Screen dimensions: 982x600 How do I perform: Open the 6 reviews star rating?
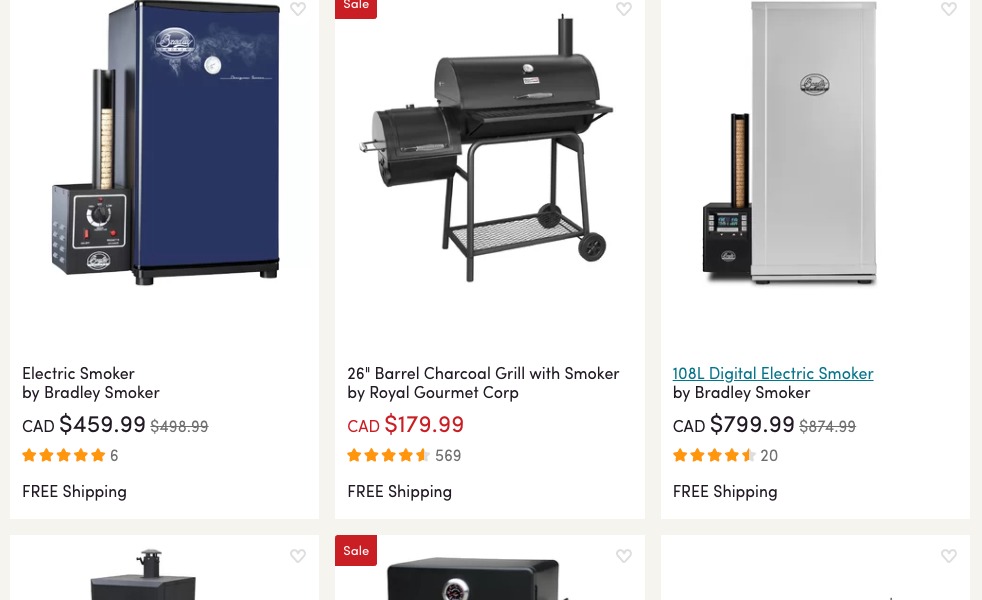[x=70, y=455]
